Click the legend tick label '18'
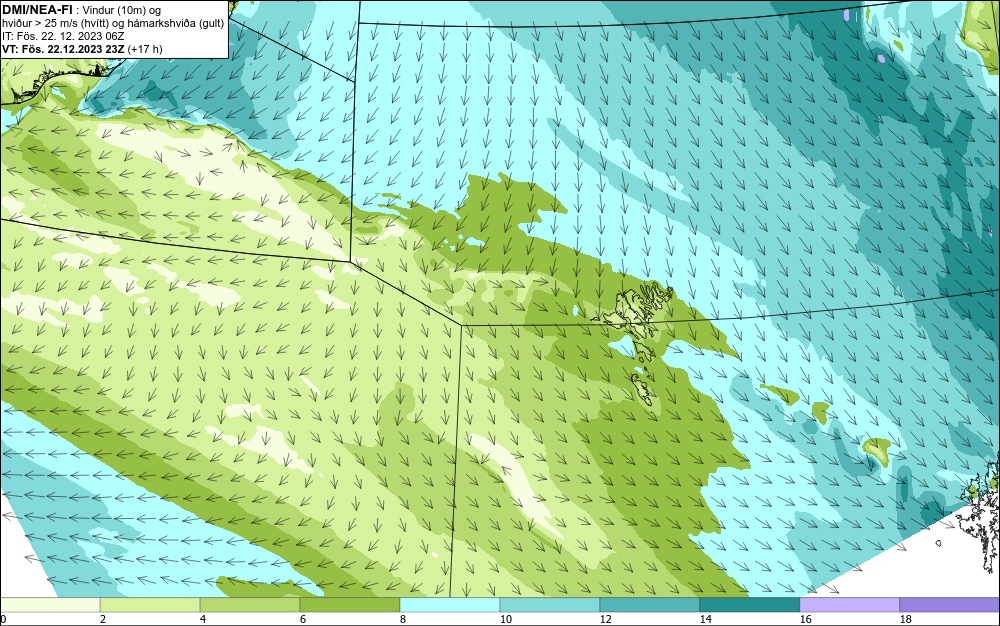 pyautogui.click(x=905, y=619)
